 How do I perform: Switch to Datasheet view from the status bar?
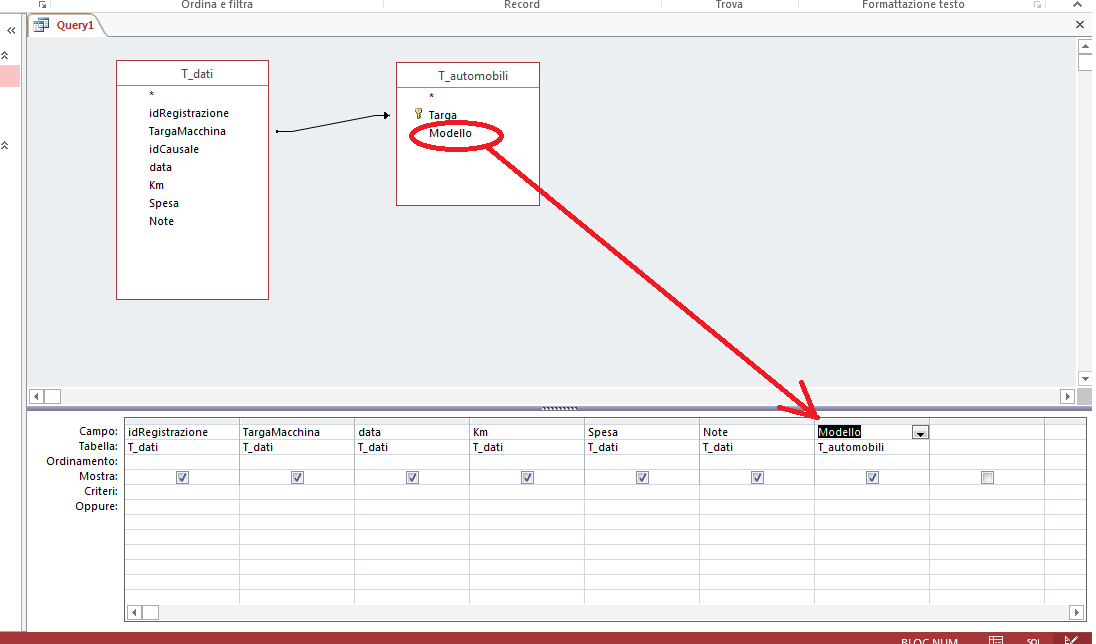[996, 639]
